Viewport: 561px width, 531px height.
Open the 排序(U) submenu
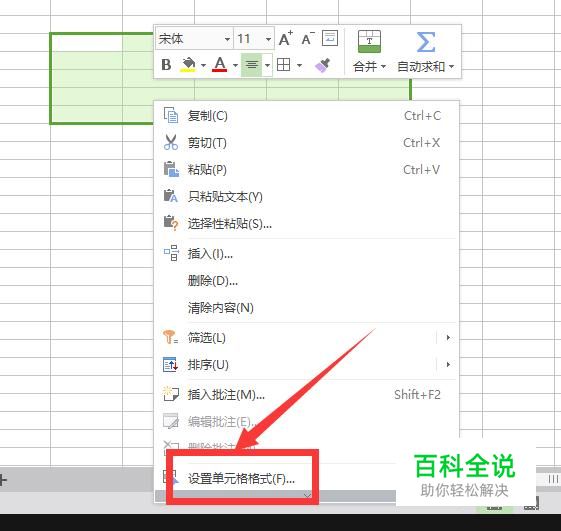click(x=306, y=365)
